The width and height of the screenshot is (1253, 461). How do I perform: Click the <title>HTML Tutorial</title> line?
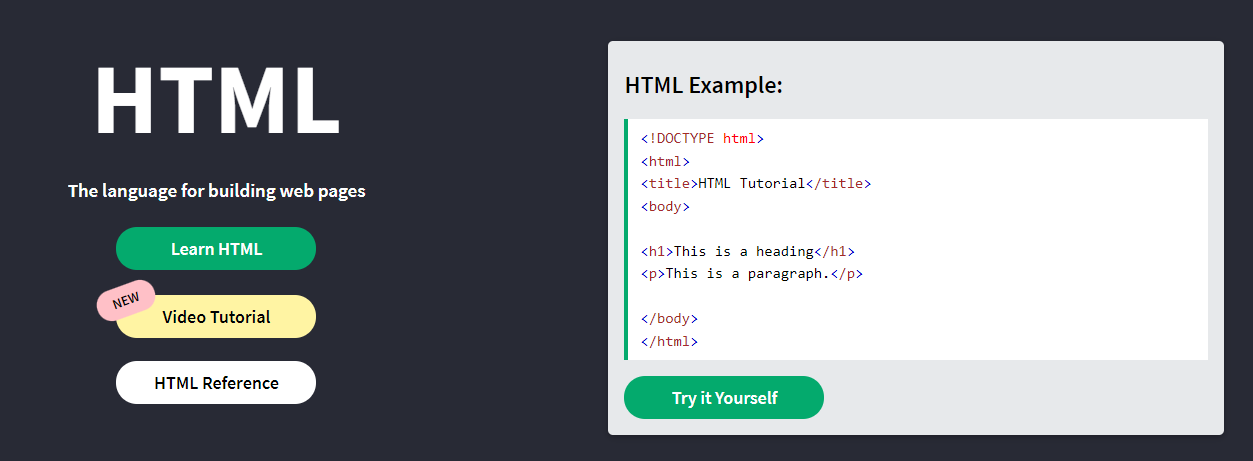(756, 184)
